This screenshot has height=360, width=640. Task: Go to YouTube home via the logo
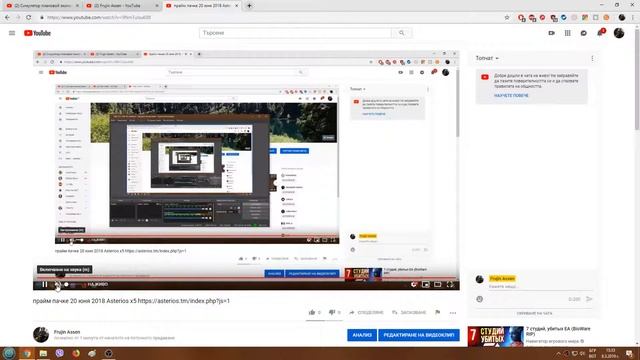tap(37, 33)
